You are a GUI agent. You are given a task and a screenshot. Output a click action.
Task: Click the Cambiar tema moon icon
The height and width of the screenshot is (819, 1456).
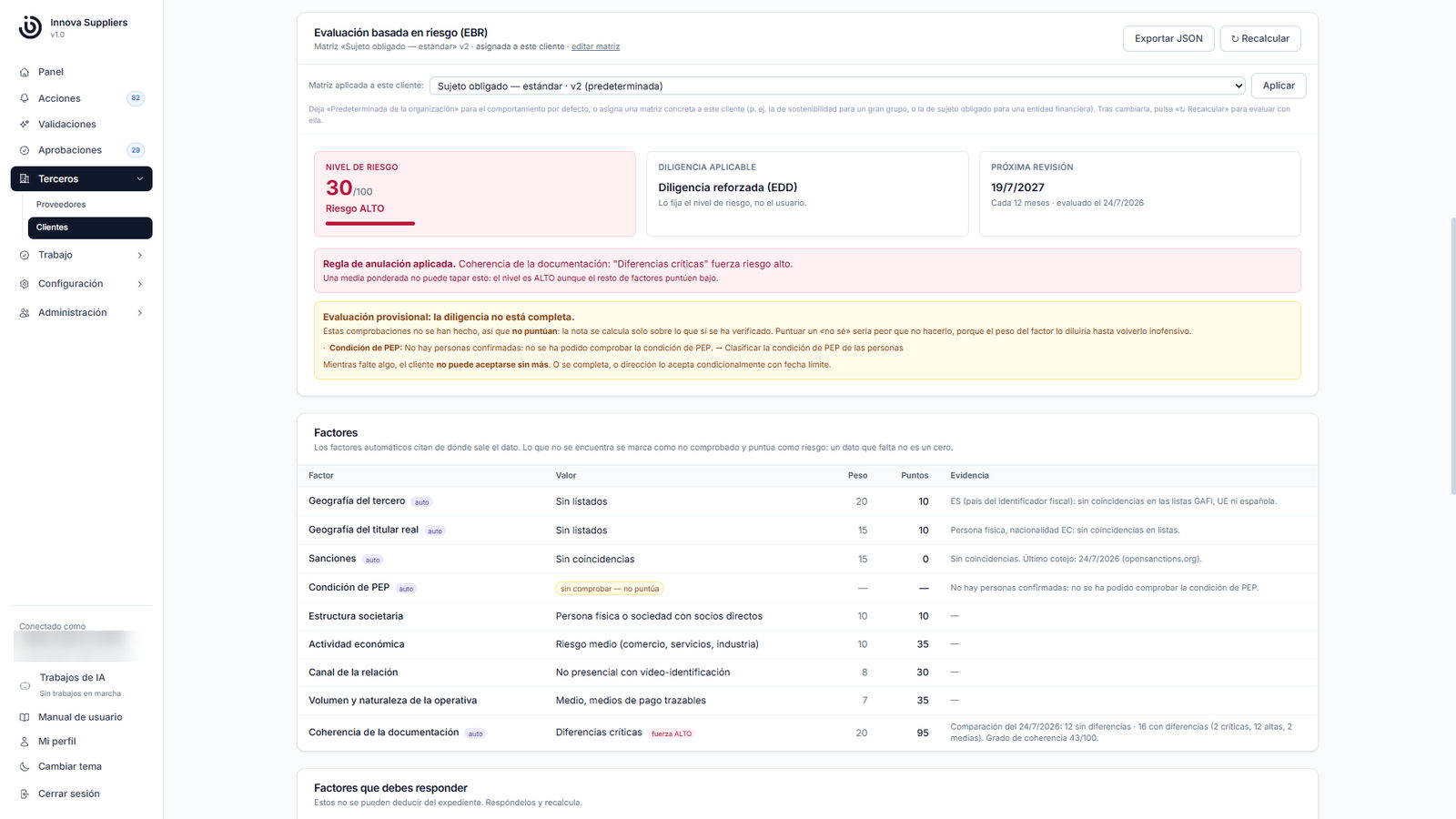click(25, 767)
